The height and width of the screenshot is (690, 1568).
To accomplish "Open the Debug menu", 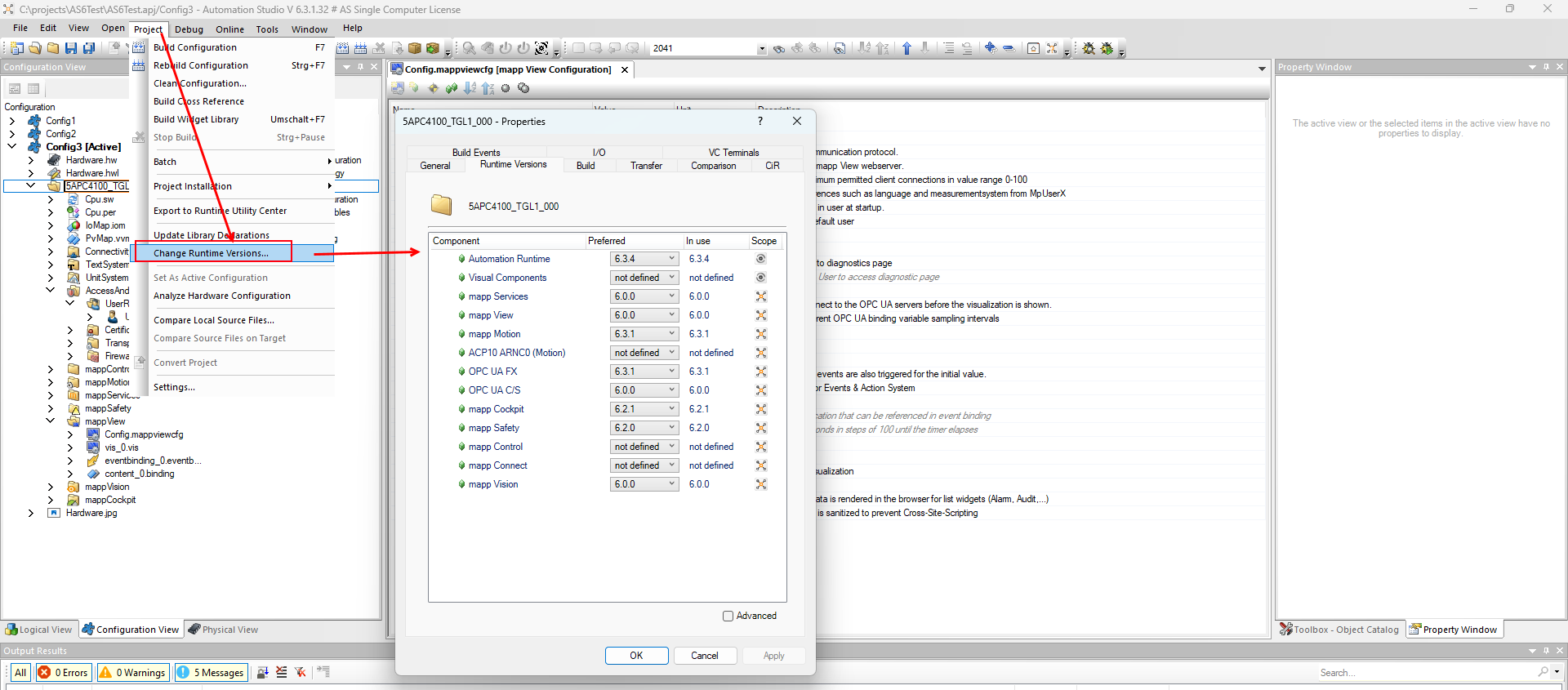I will (189, 29).
